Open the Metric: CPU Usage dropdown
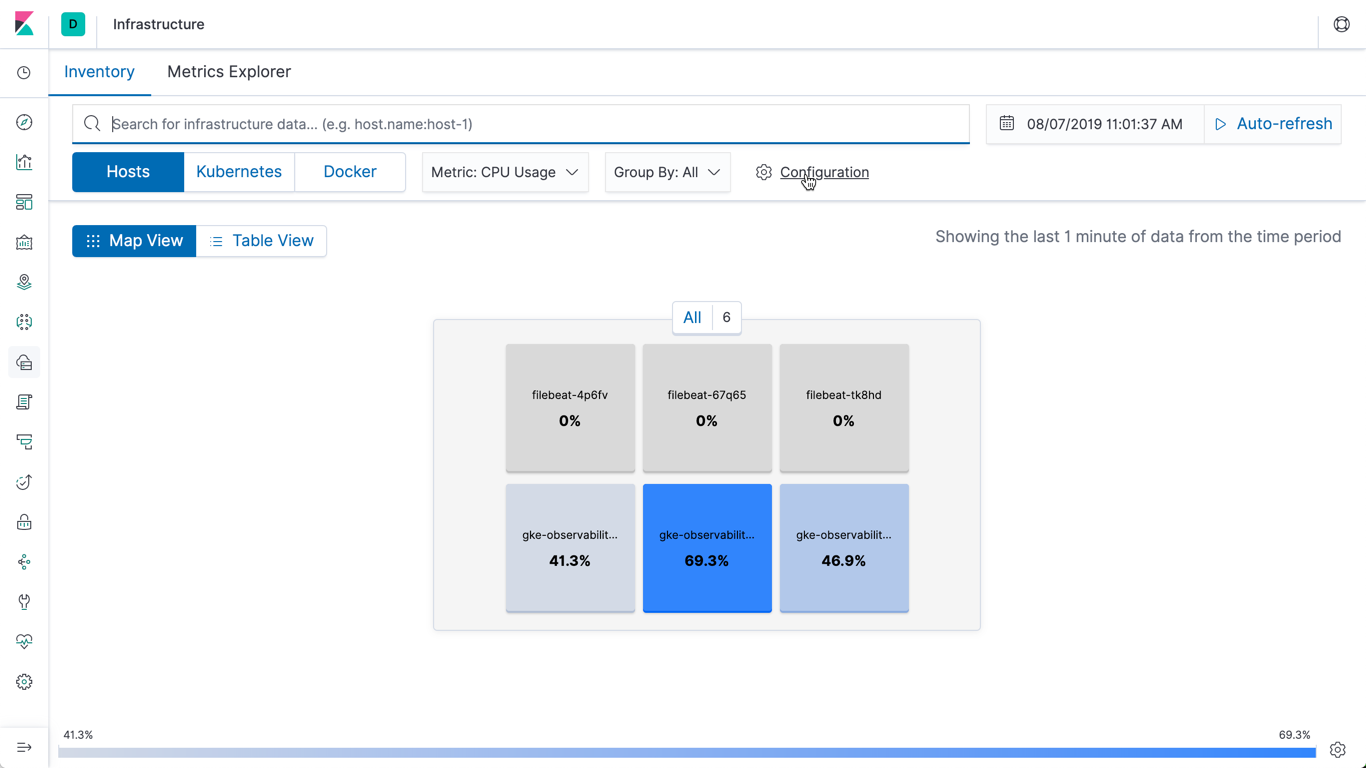 (504, 172)
